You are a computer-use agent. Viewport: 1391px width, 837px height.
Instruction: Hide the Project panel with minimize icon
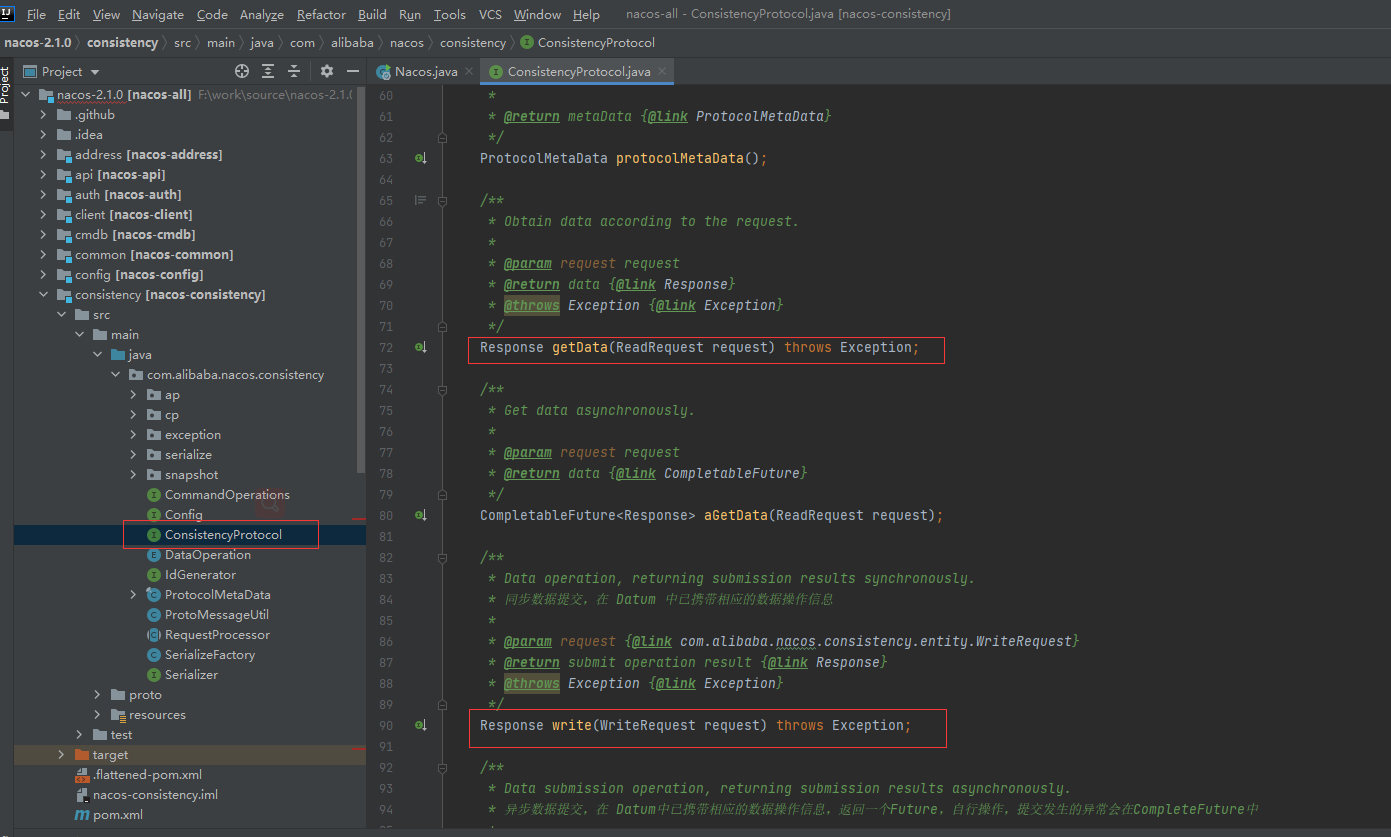click(x=353, y=71)
